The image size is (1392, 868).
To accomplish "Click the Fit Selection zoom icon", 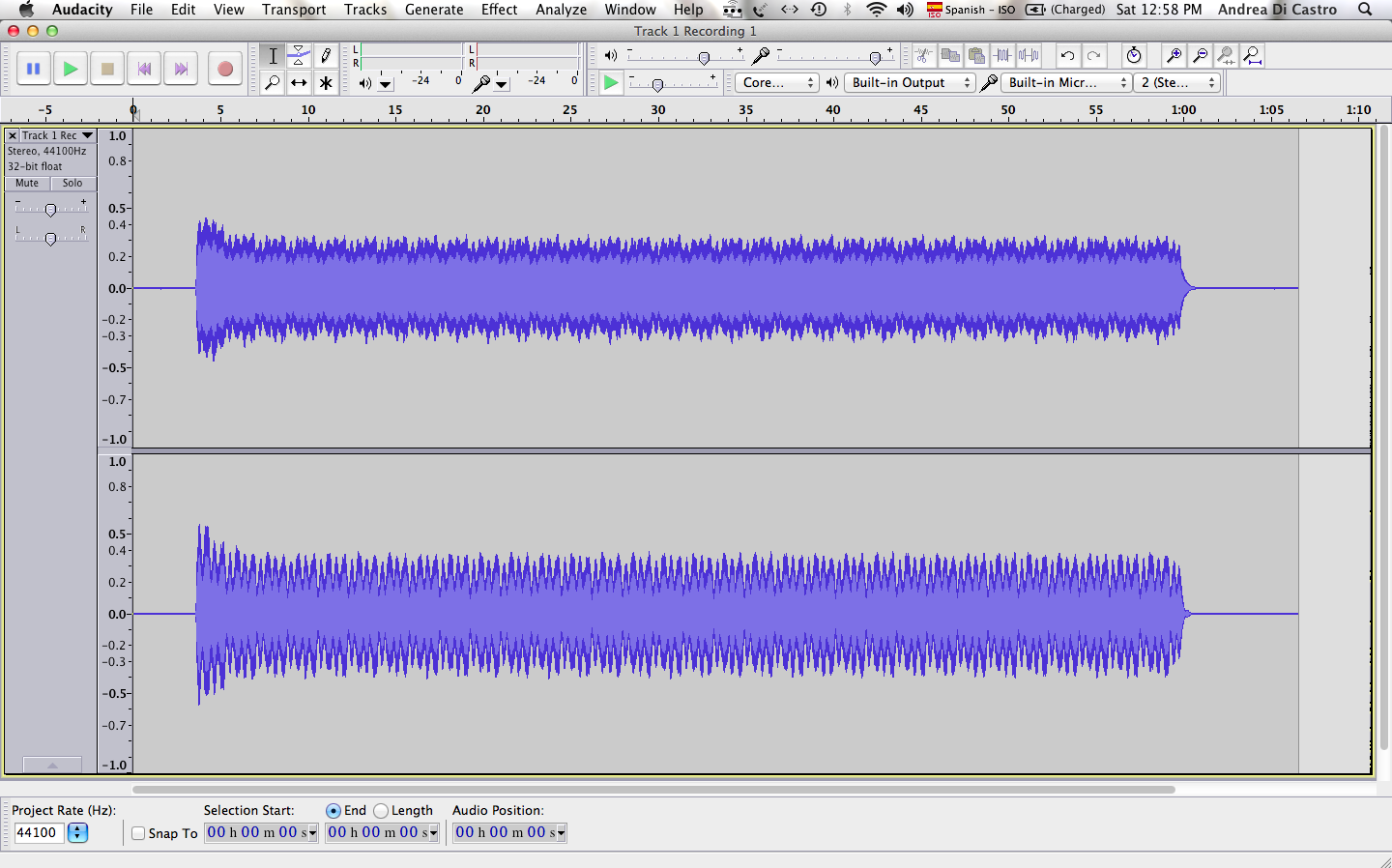I will (1226, 56).
